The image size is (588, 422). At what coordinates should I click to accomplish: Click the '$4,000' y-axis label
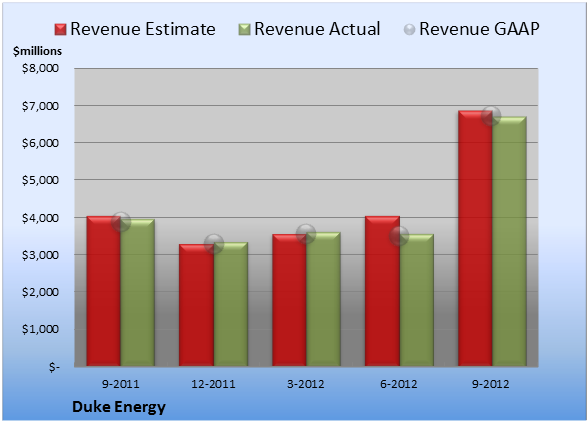(x=40, y=218)
